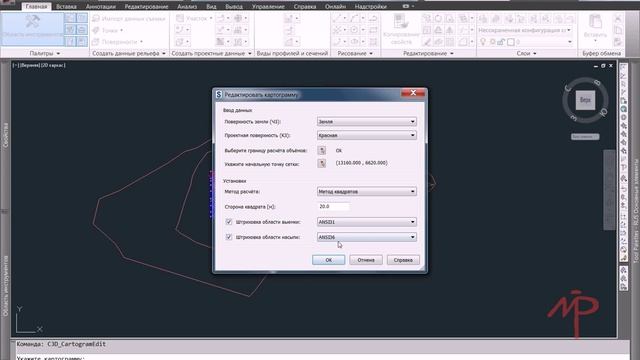Click the command line input area

(322, 358)
